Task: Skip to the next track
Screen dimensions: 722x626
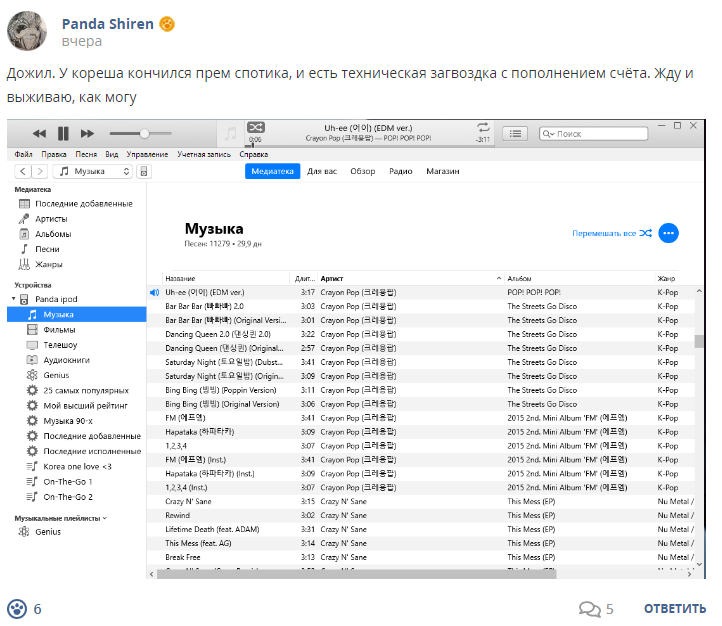Action: click(87, 133)
